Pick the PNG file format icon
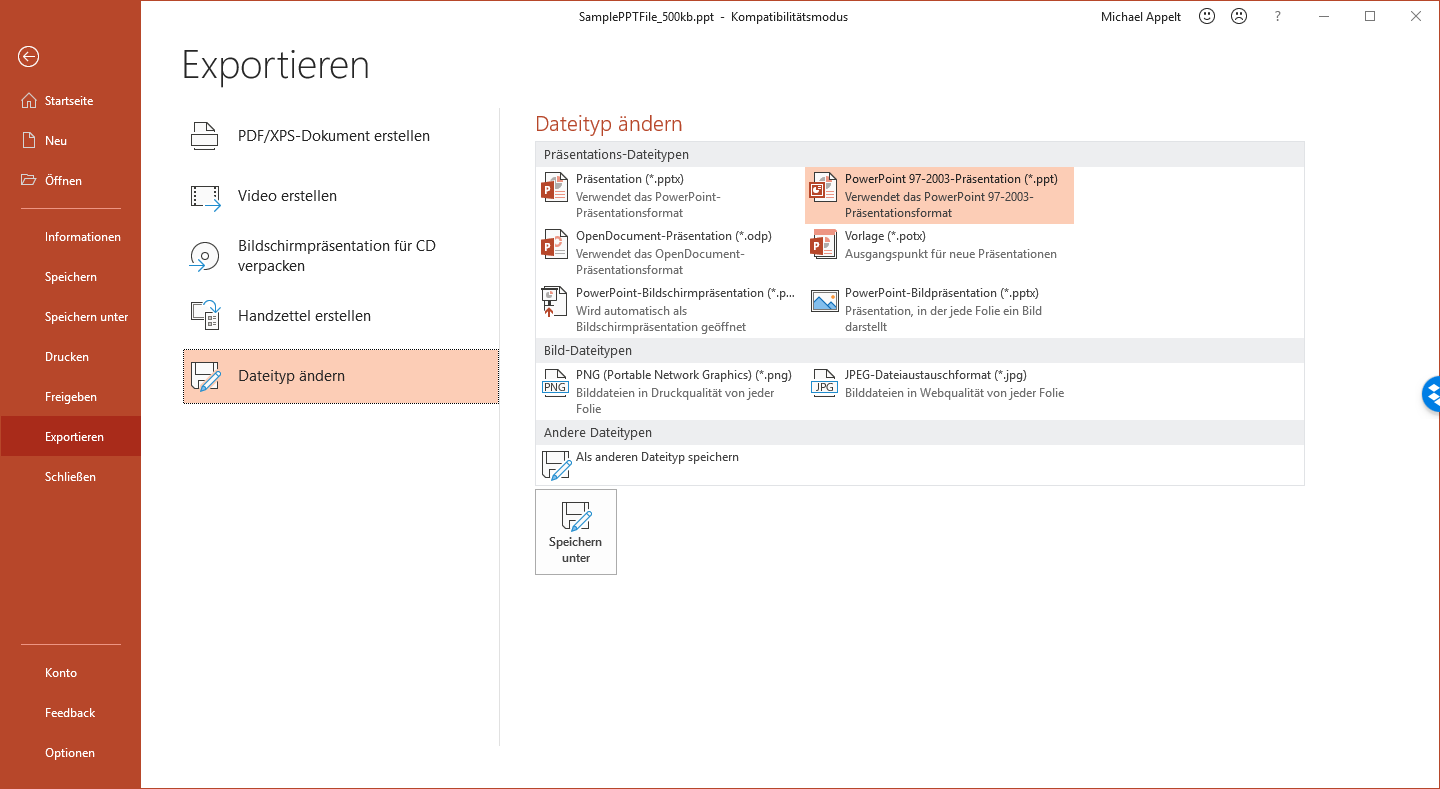1440x789 pixels. coord(555,383)
